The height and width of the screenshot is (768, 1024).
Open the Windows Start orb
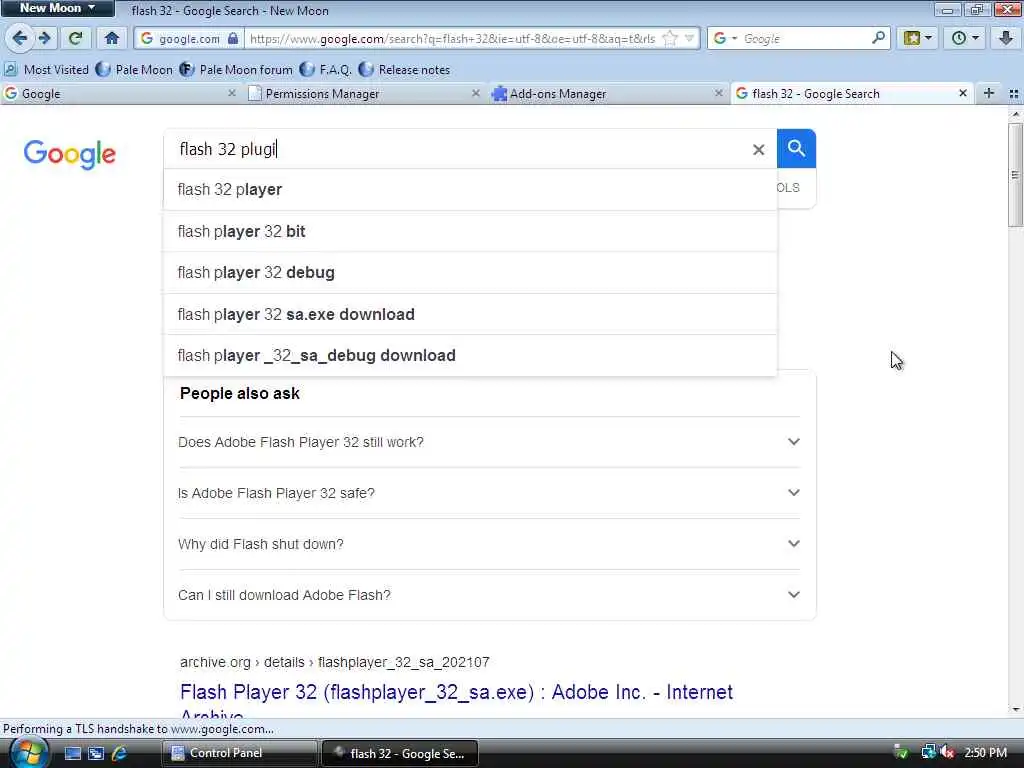(28, 752)
